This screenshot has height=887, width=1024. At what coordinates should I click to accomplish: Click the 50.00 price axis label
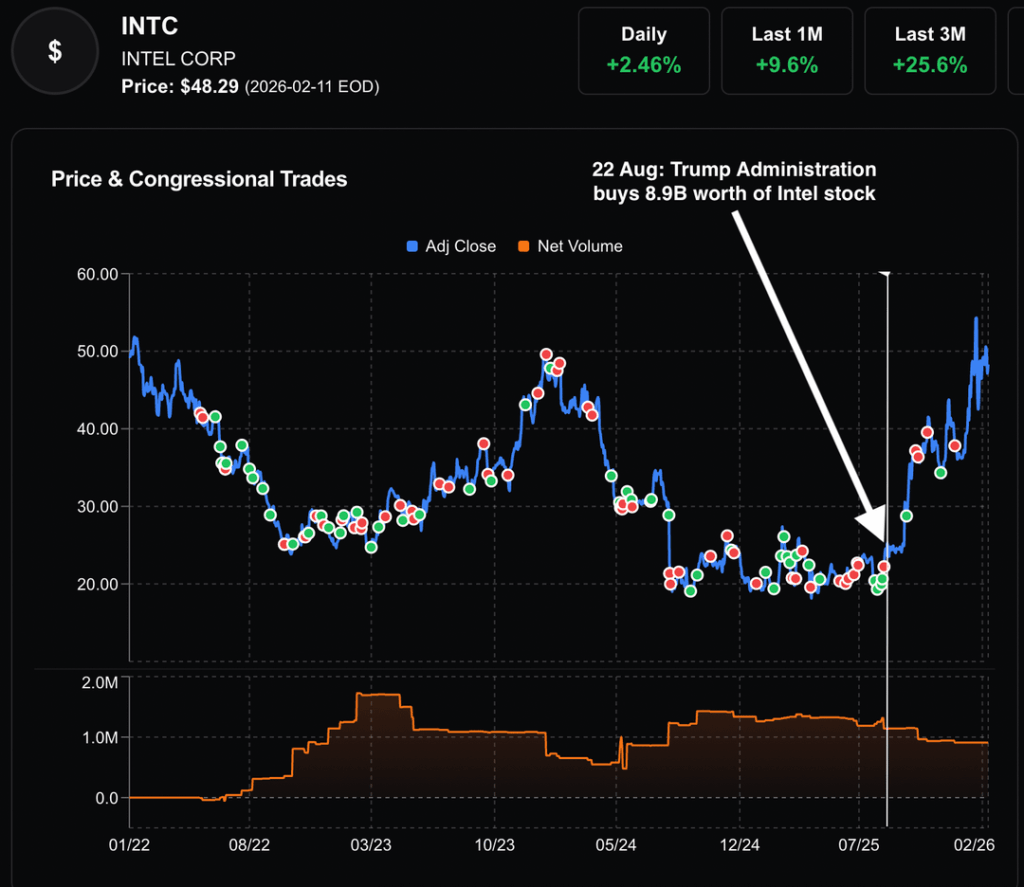[97, 351]
